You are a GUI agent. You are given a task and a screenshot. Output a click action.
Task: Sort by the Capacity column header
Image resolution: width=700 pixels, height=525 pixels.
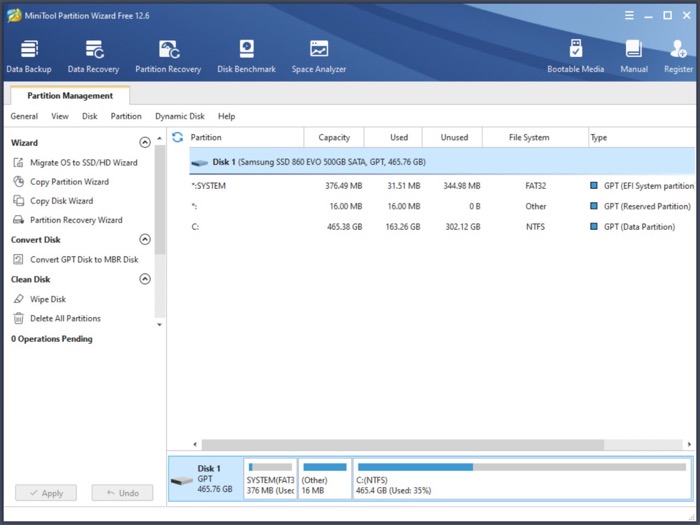(334, 138)
